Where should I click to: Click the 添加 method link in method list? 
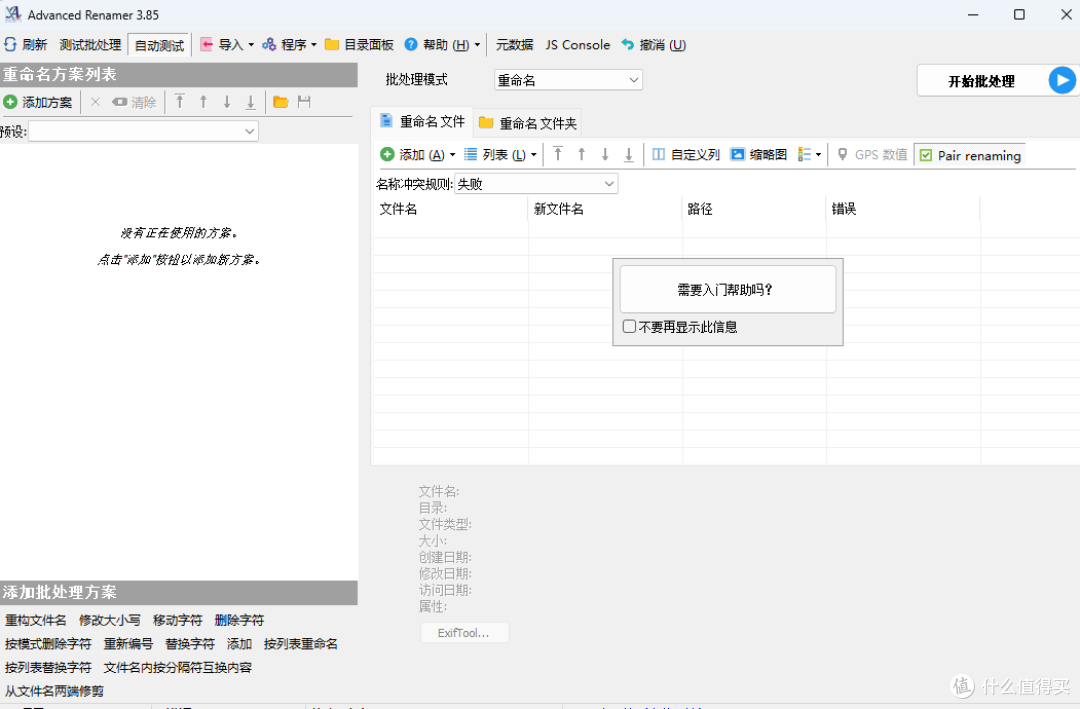pos(239,644)
